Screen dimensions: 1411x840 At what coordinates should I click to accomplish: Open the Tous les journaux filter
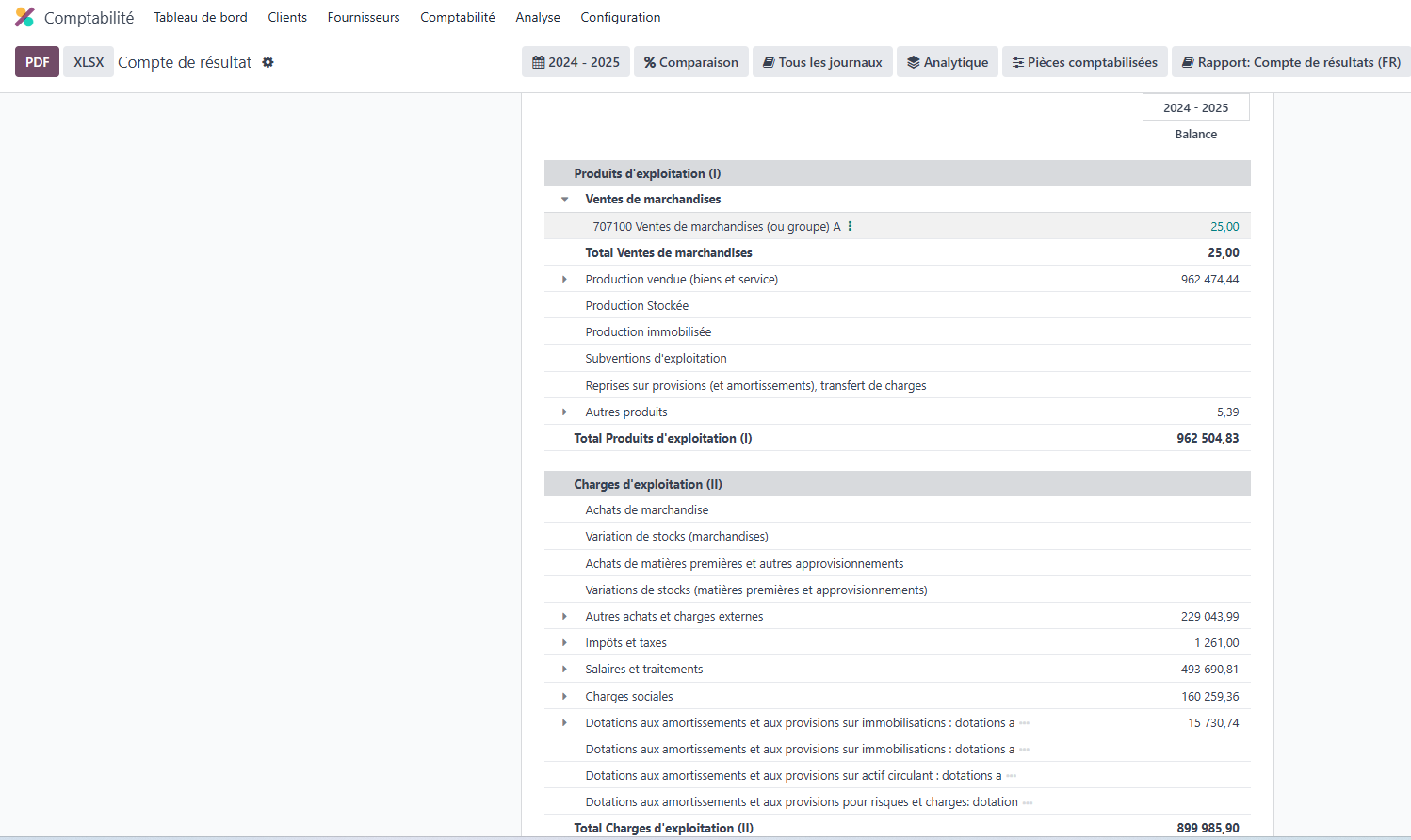[822, 62]
